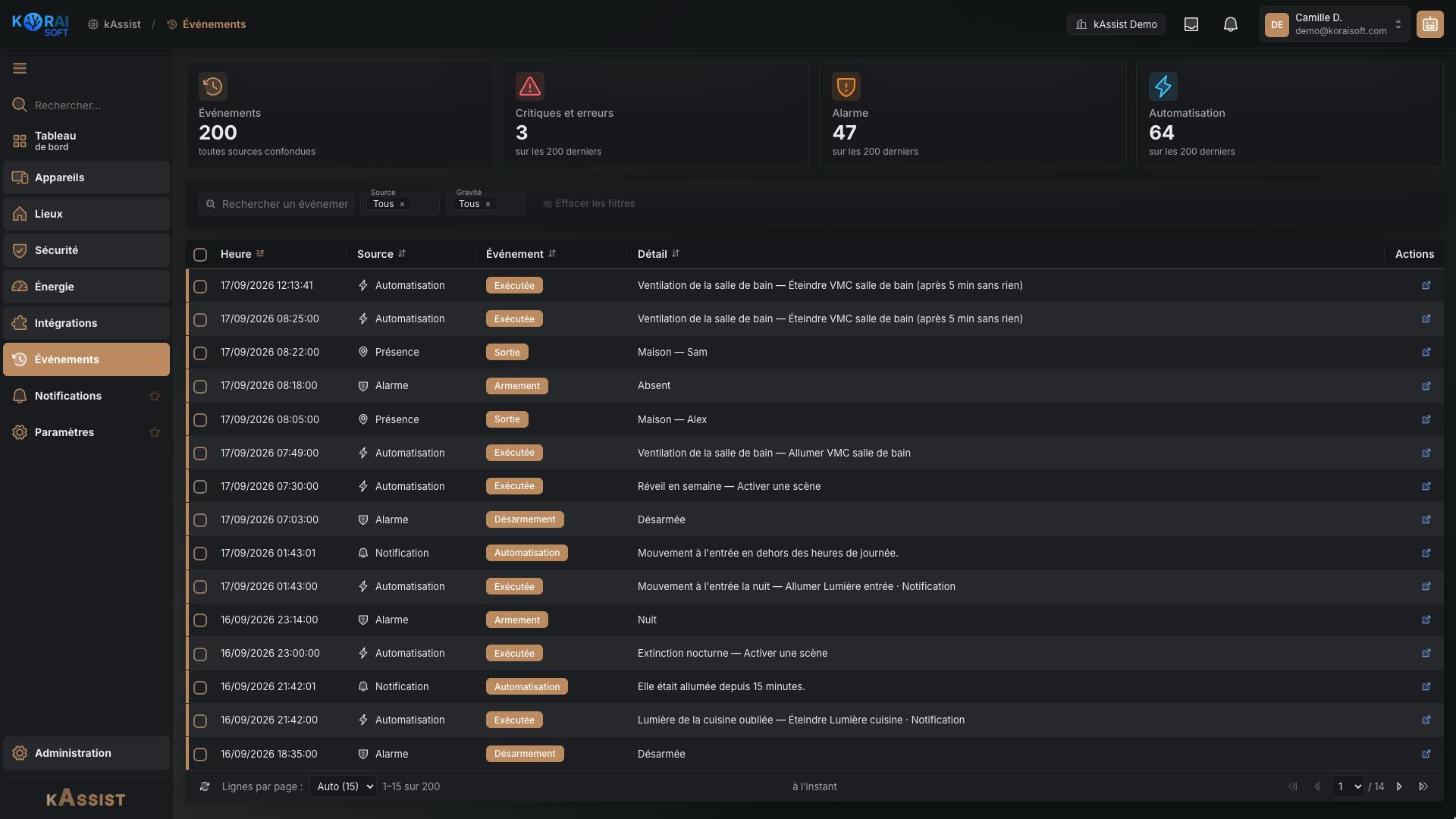Open rows-per-page Auto (15) dropdown
Image resolution: width=1456 pixels, height=819 pixels.
(343, 787)
